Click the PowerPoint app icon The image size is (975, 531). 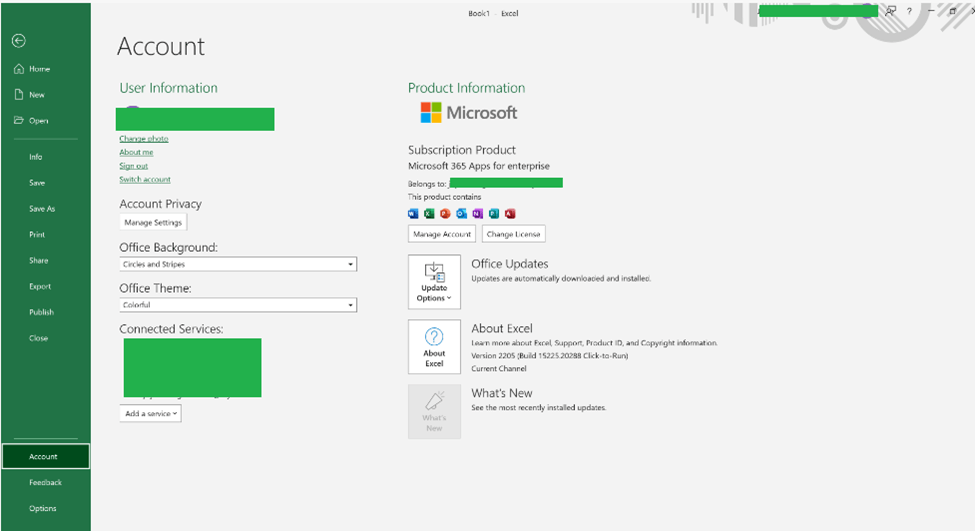click(445, 214)
